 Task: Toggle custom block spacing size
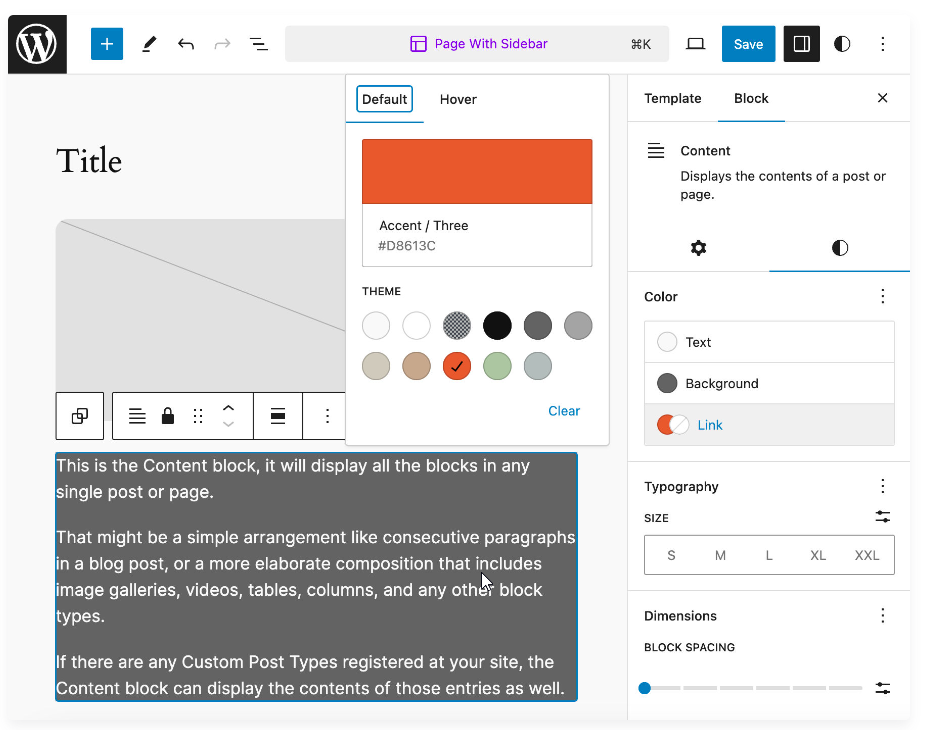point(883,688)
